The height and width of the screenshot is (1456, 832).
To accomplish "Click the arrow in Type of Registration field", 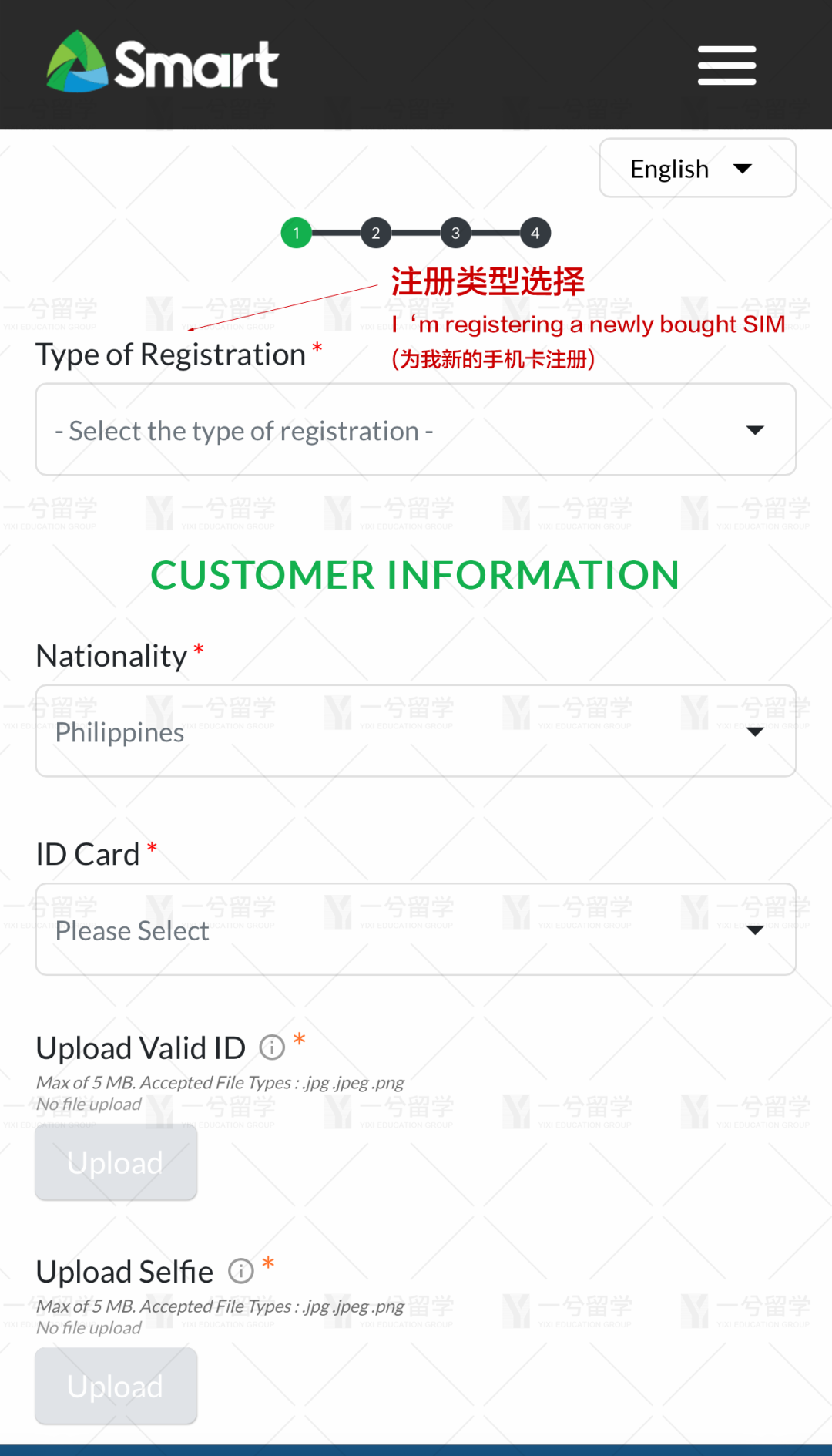I will [x=755, y=430].
